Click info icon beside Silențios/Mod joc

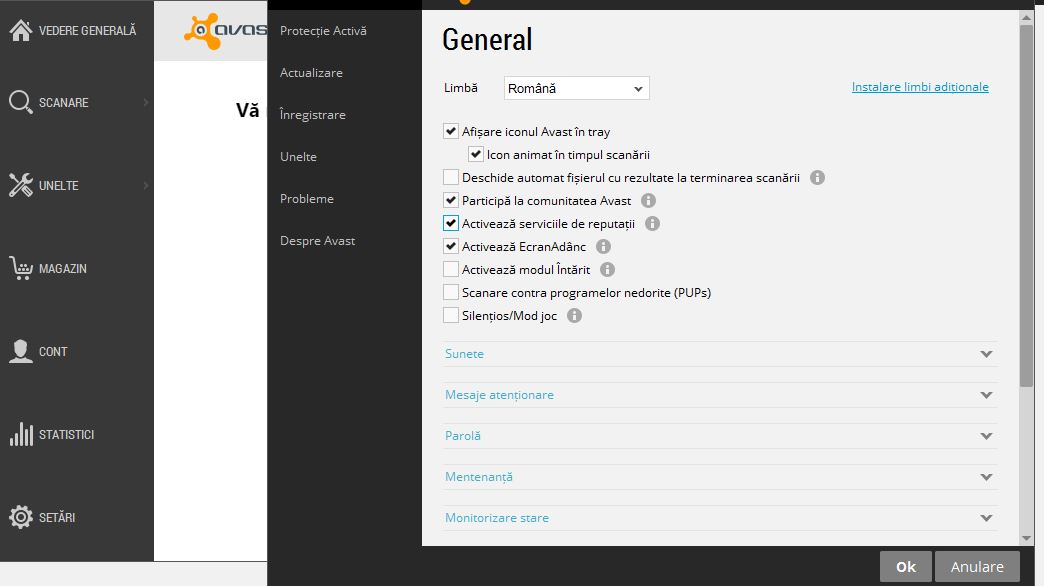574,316
